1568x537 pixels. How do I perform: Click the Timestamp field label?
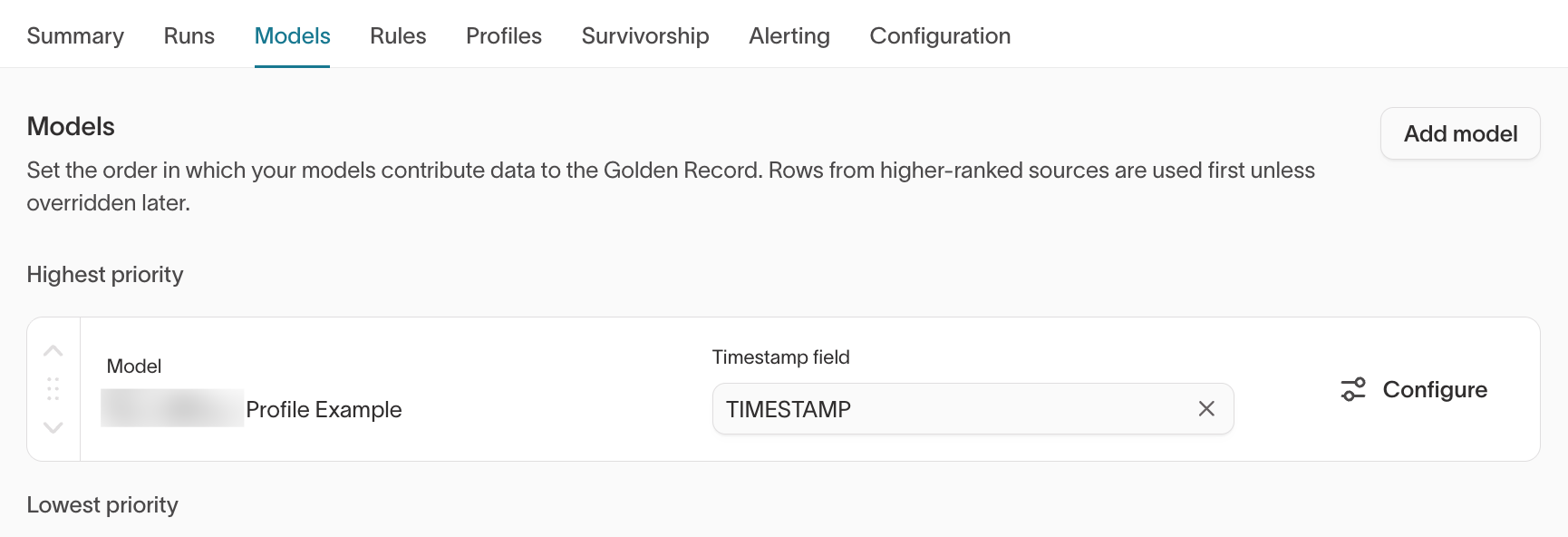click(780, 357)
